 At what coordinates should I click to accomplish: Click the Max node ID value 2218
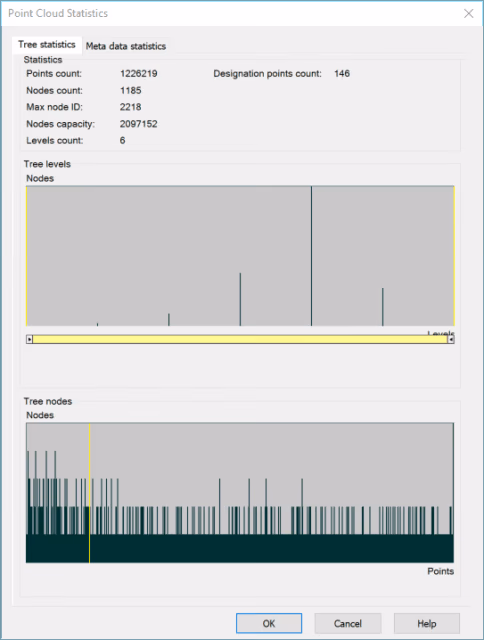coord(131,107)
